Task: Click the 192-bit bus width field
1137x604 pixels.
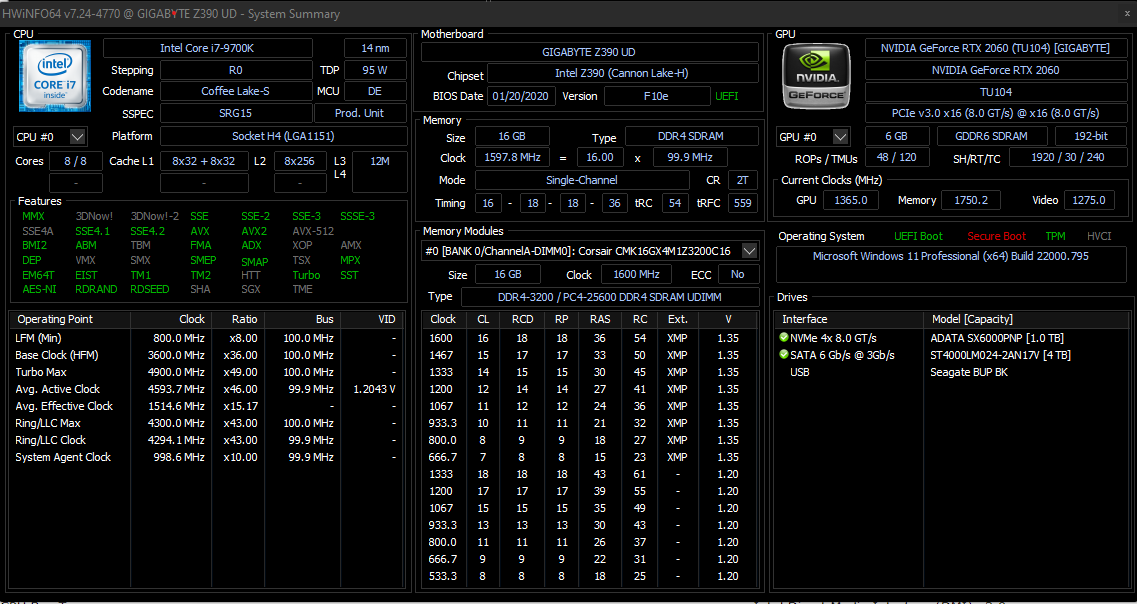Action: click(x=1090, y=136)
